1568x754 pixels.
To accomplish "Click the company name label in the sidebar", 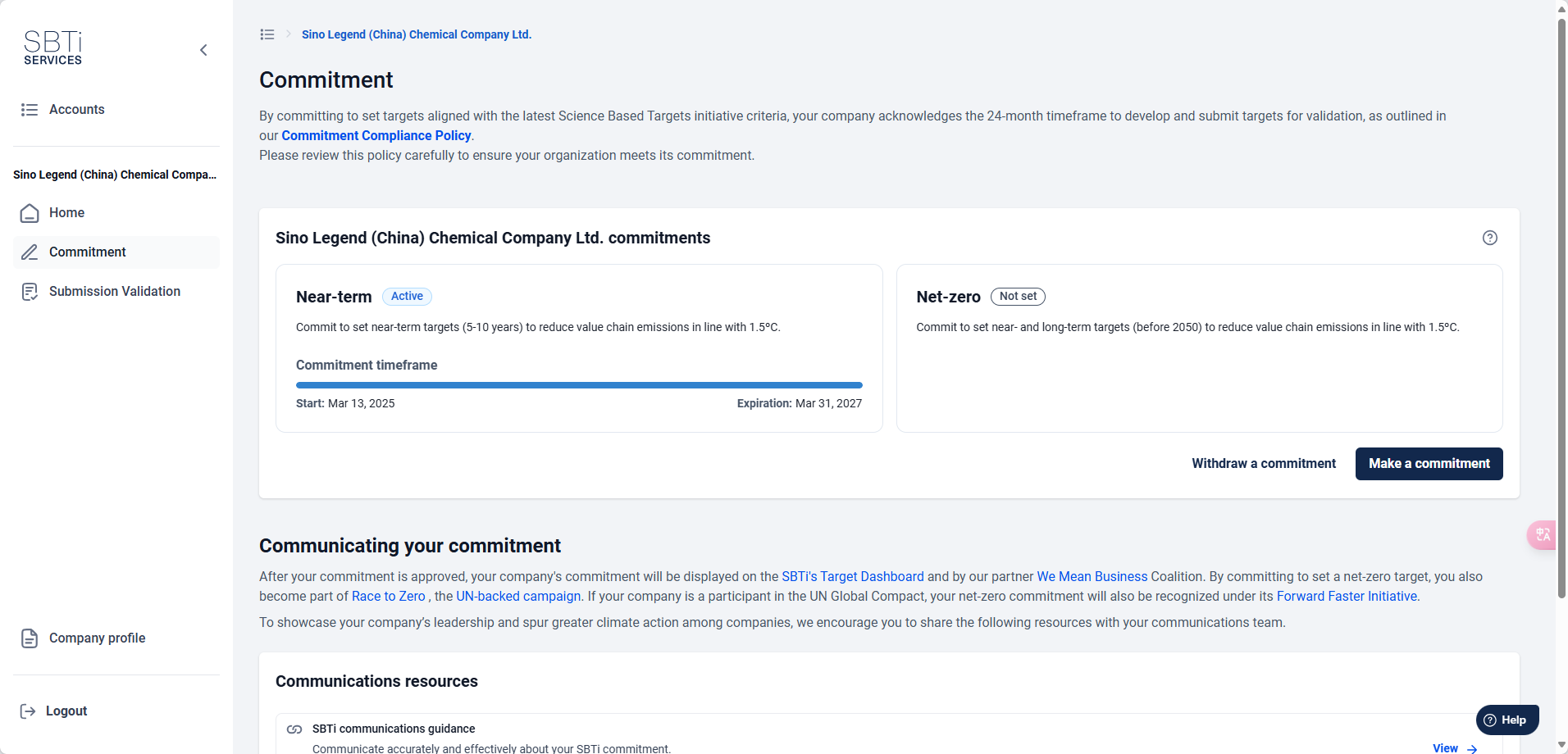I will (x=115, y=175).
